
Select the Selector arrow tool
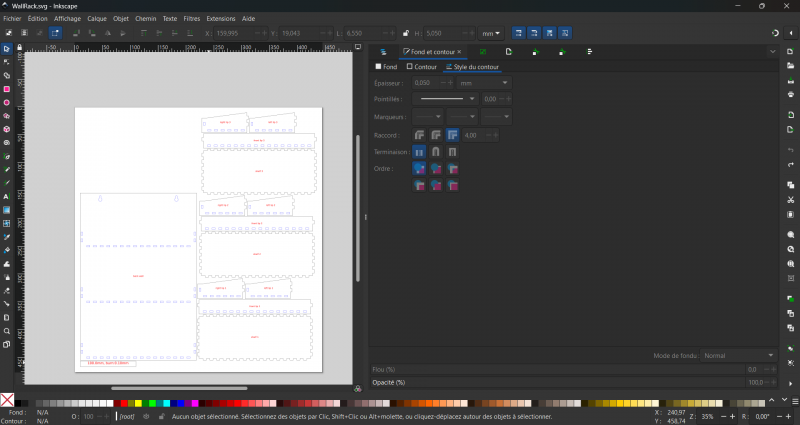point(6,48)
